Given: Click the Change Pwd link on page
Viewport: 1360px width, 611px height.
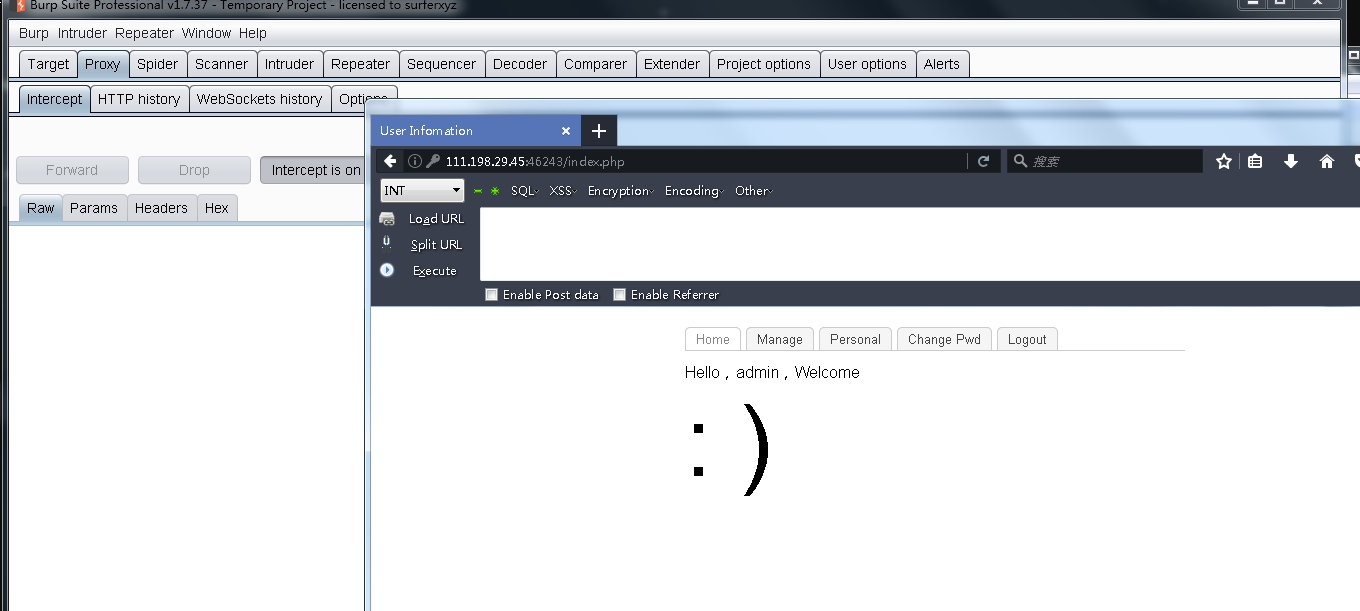Looking at the screenshot, I should [x=944, y=339].
